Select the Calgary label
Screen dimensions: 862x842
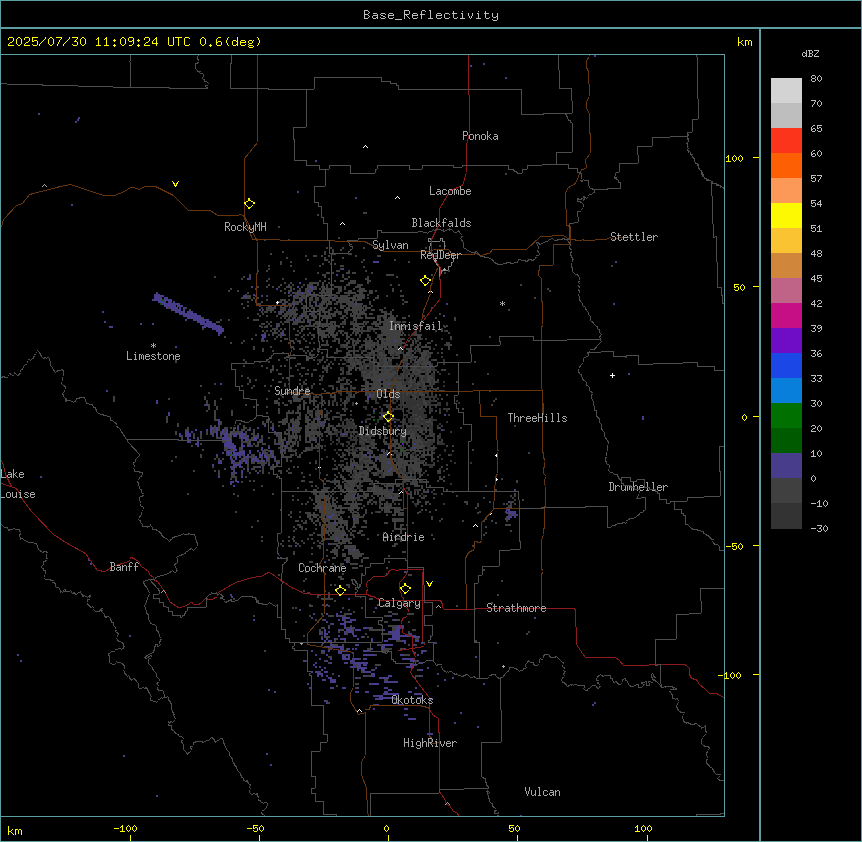click(x=399, y=603)
